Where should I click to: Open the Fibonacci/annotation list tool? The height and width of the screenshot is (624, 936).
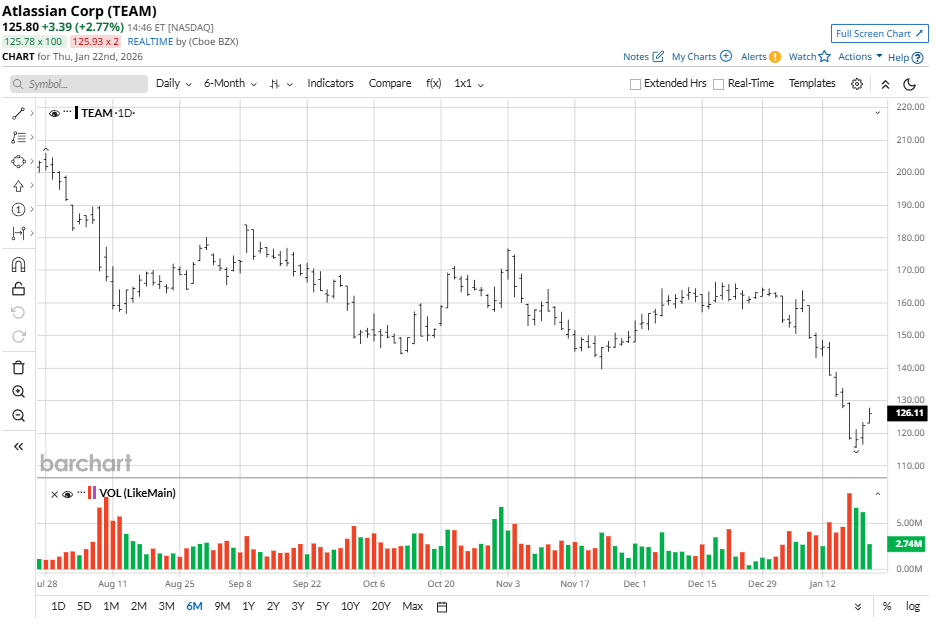click(18, 137)
